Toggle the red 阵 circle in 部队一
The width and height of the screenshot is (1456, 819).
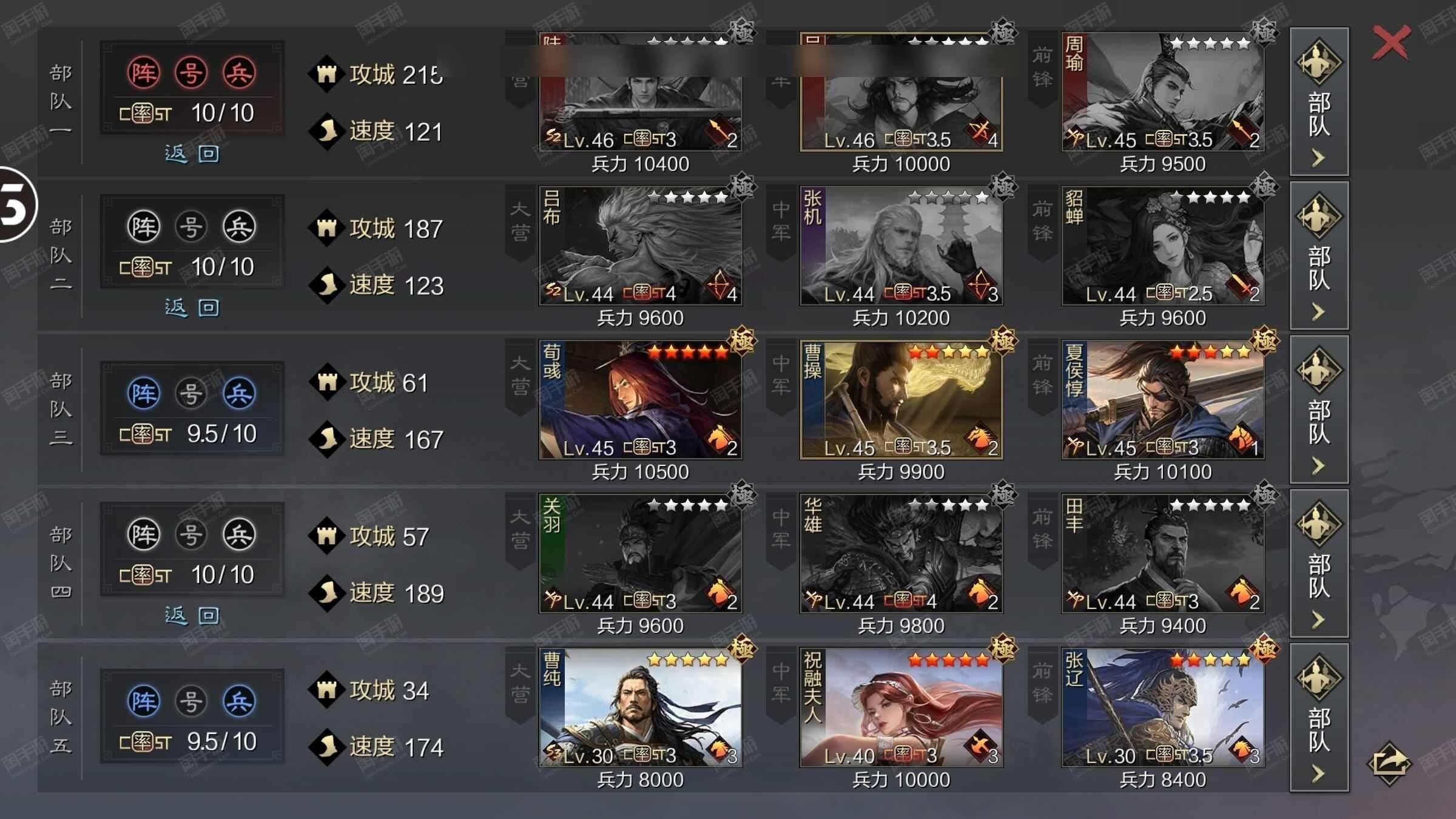click(144, 73)
